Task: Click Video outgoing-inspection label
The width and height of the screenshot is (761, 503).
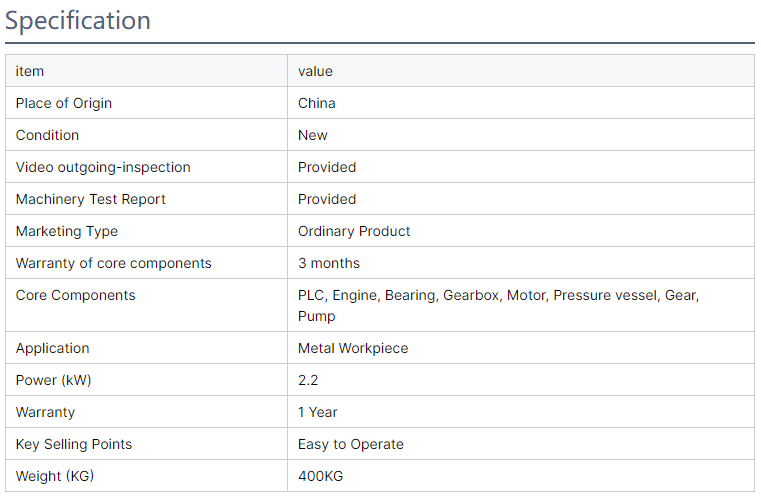Action: (103, 167)
